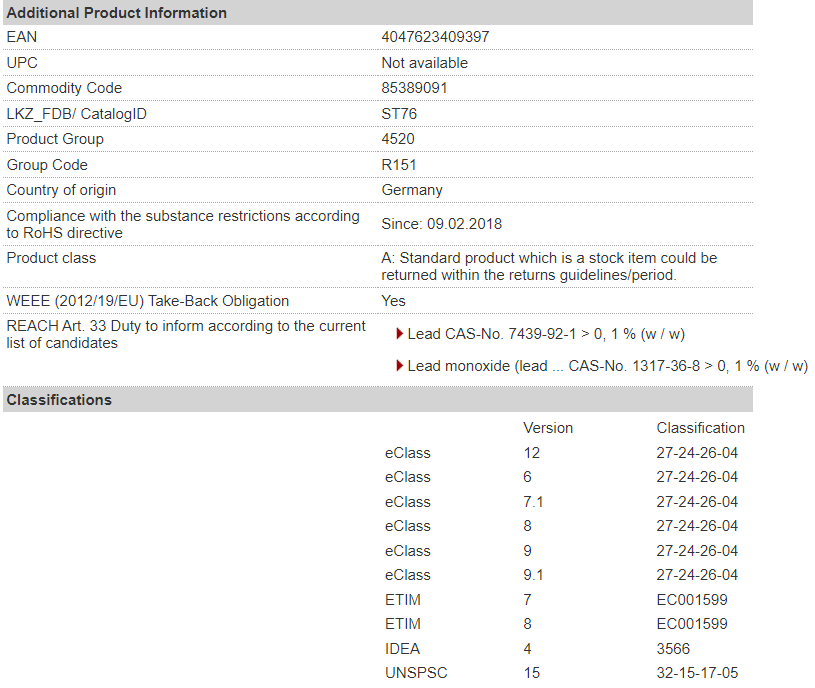Image resolution: width=815 pixels, height=688 pixels.
Task: Click the CatalogID value ST76
Action: pyautogui.click(x=399, y=114)
